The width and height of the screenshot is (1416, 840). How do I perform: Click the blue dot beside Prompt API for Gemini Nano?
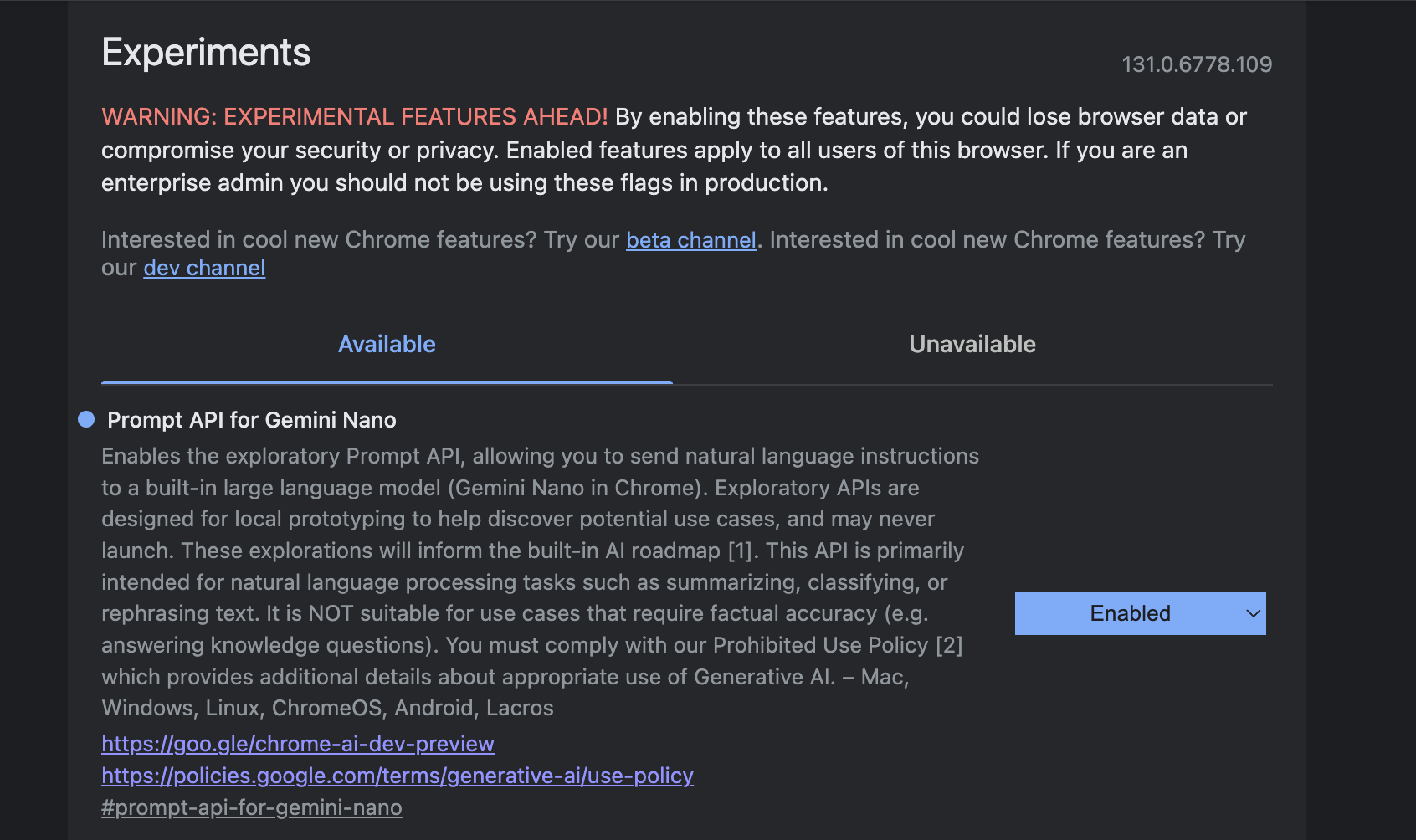coord(86,419)
